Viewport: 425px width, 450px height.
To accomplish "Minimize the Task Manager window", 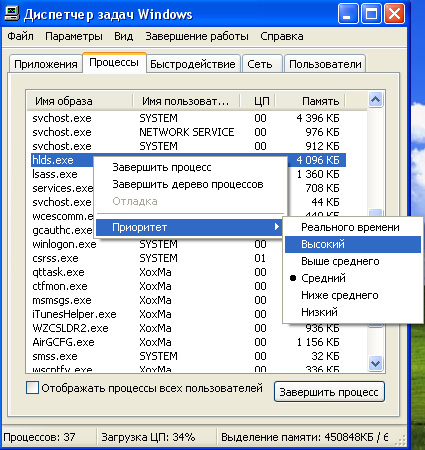I will [x=348, y=14].
